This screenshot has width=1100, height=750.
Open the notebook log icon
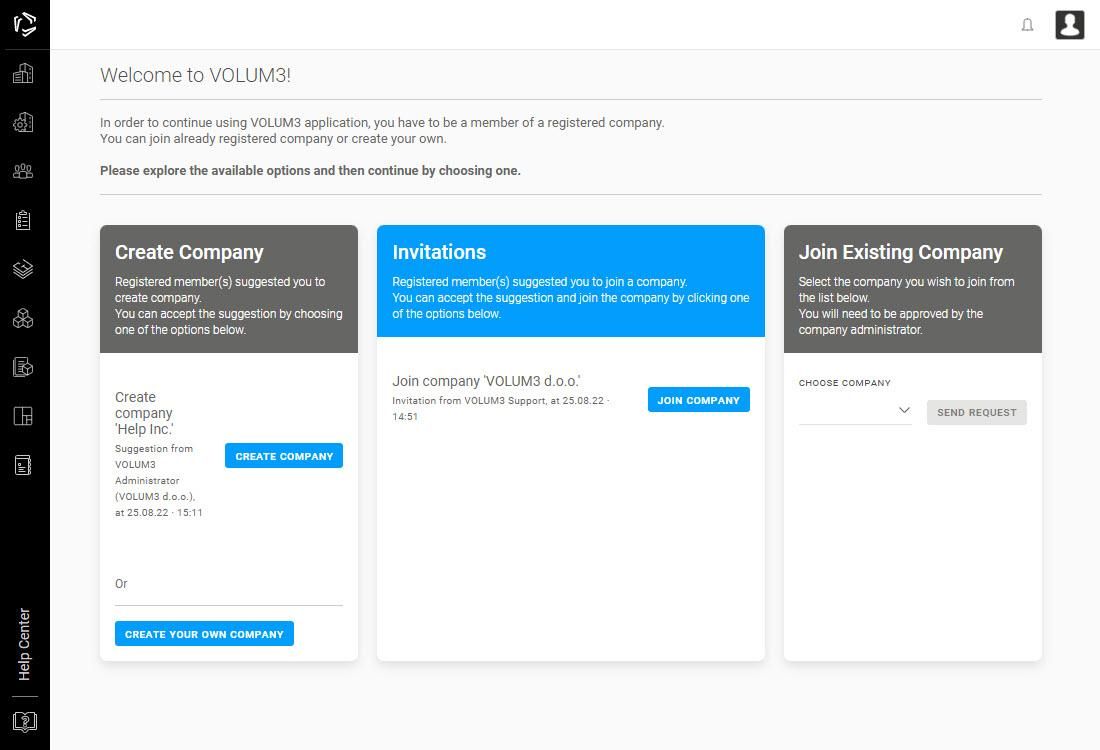23,465
